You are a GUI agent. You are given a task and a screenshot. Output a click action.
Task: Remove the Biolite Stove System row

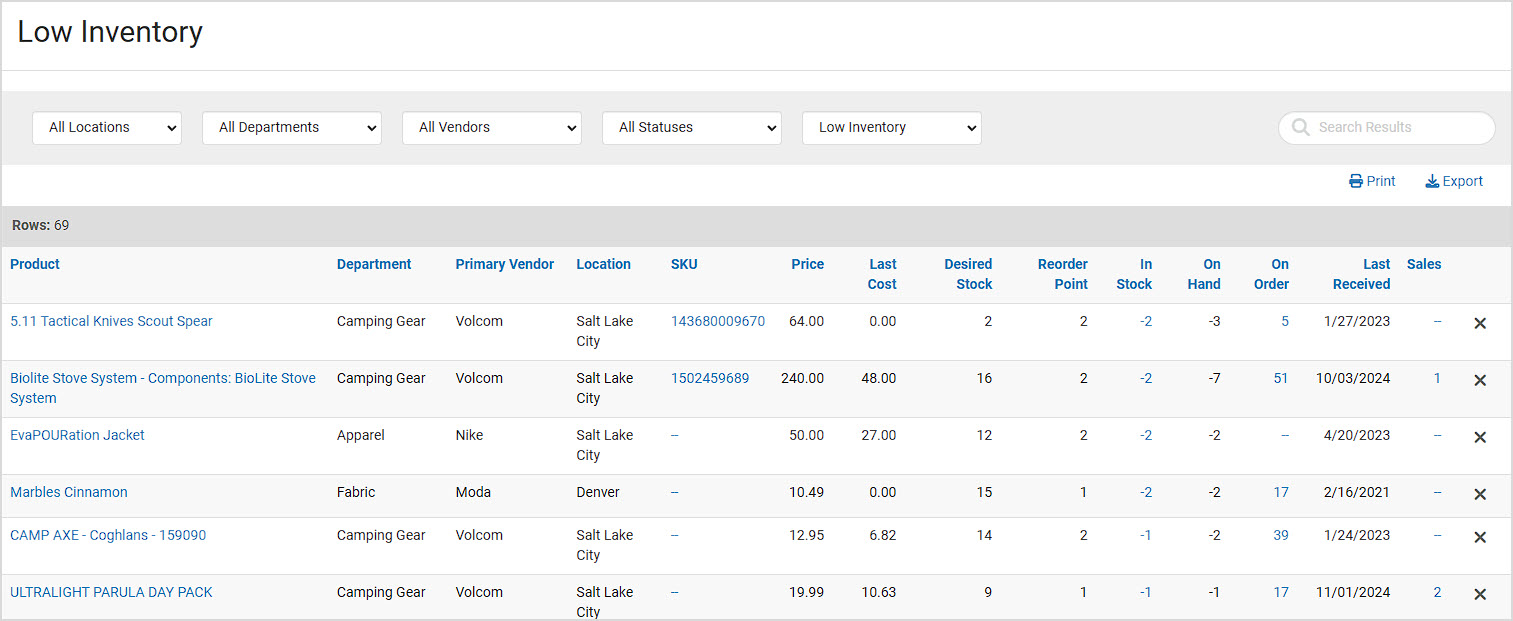pos(1480,380)
